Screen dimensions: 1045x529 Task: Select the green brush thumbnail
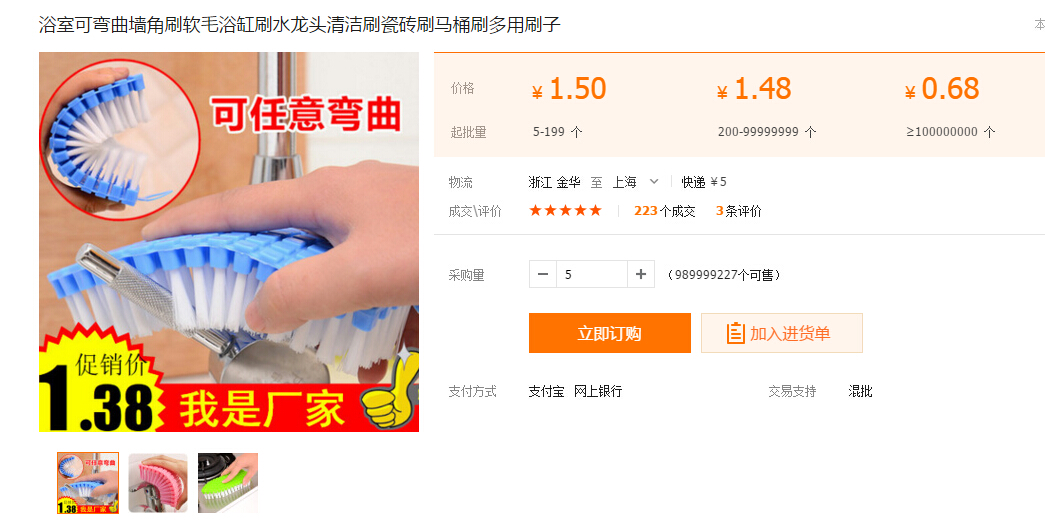[228, 483]
